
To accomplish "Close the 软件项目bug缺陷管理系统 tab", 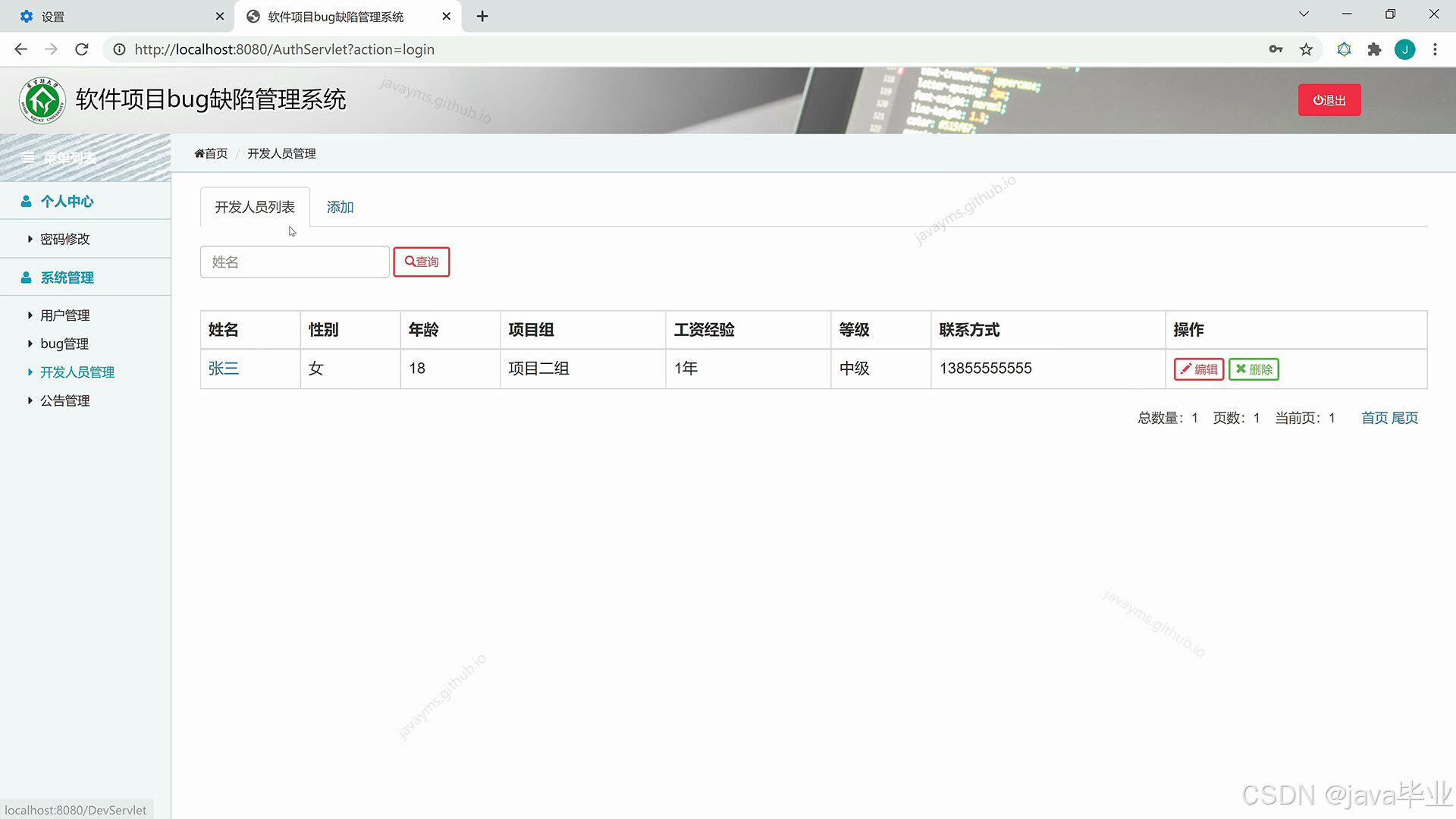I will (x=447, y=16).
